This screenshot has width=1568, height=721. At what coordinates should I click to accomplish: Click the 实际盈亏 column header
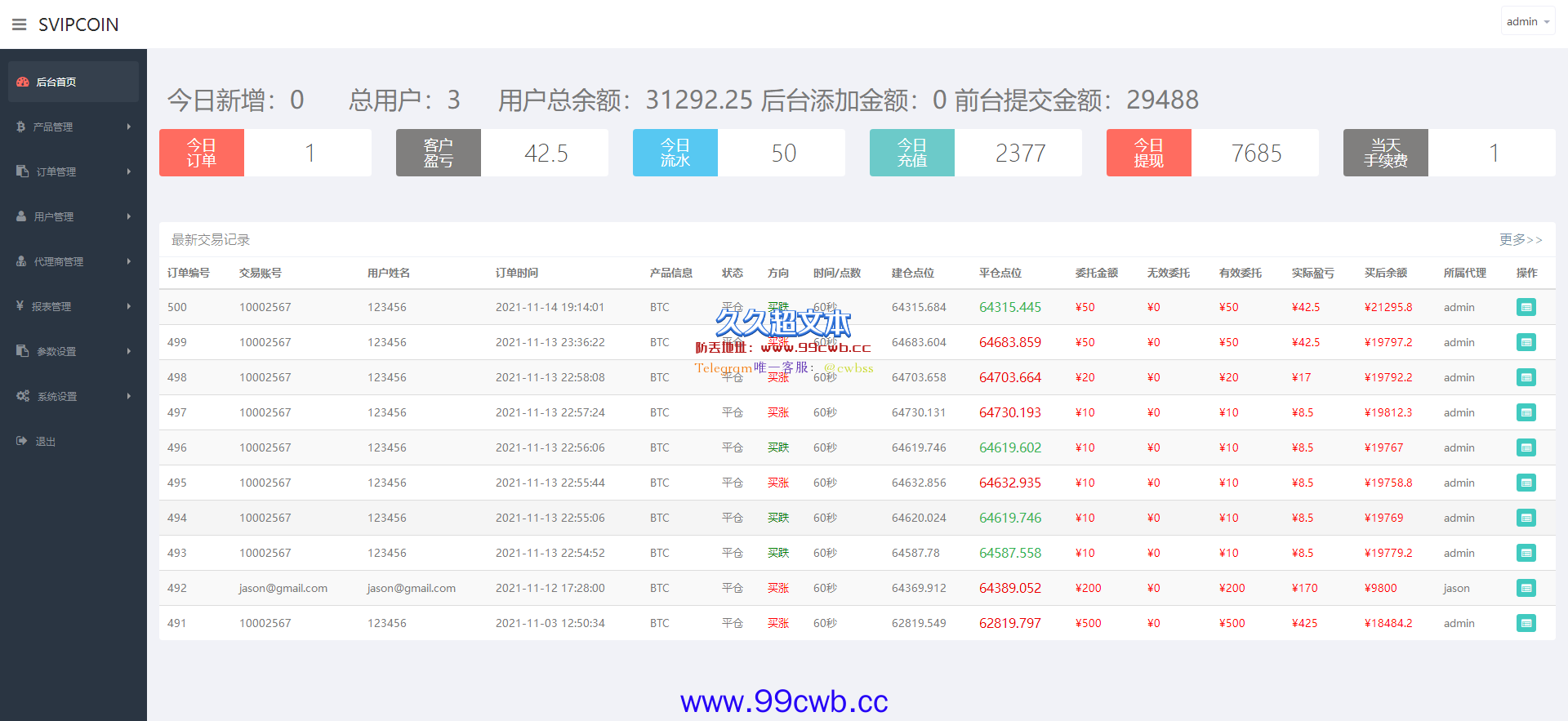[x=1313, y=273]
